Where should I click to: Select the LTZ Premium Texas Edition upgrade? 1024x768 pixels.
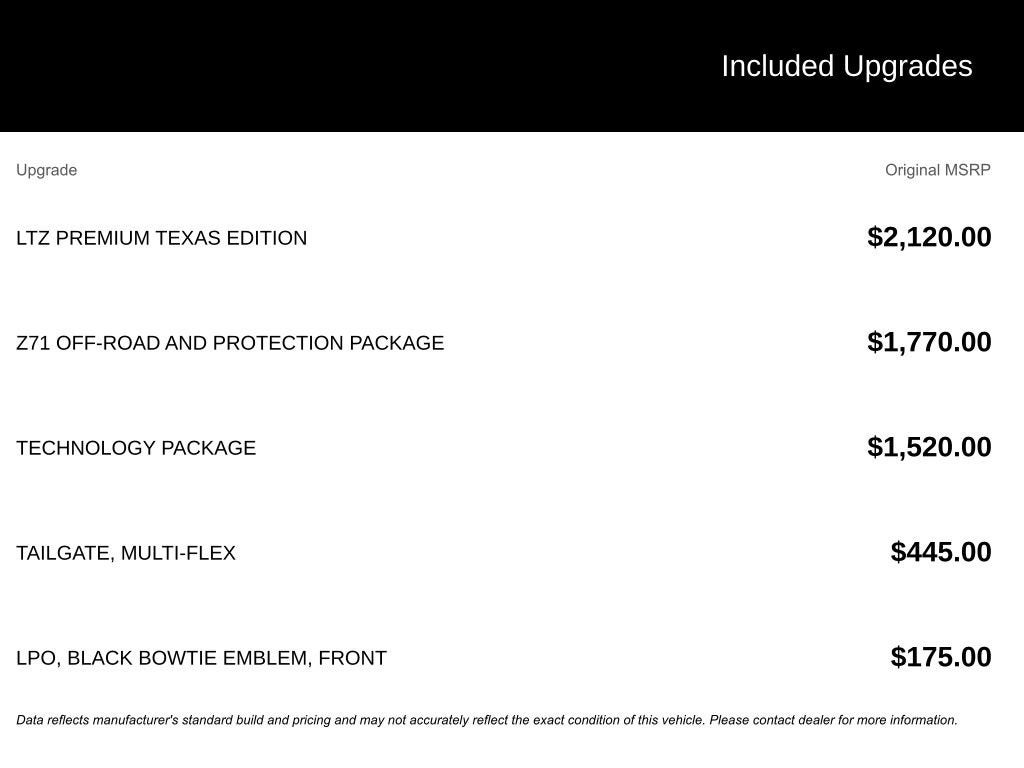pyautogui.click(x=161, y=238)
